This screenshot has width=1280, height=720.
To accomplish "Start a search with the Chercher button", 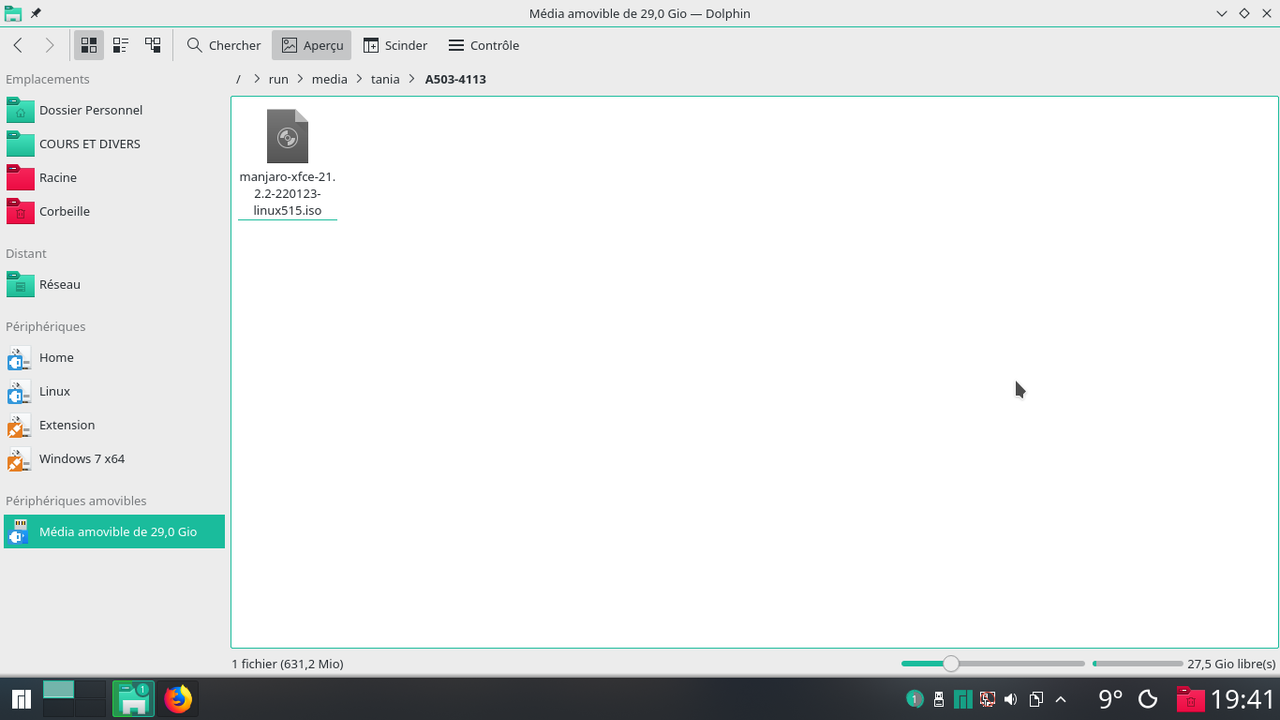I will (x=223, y=45).
